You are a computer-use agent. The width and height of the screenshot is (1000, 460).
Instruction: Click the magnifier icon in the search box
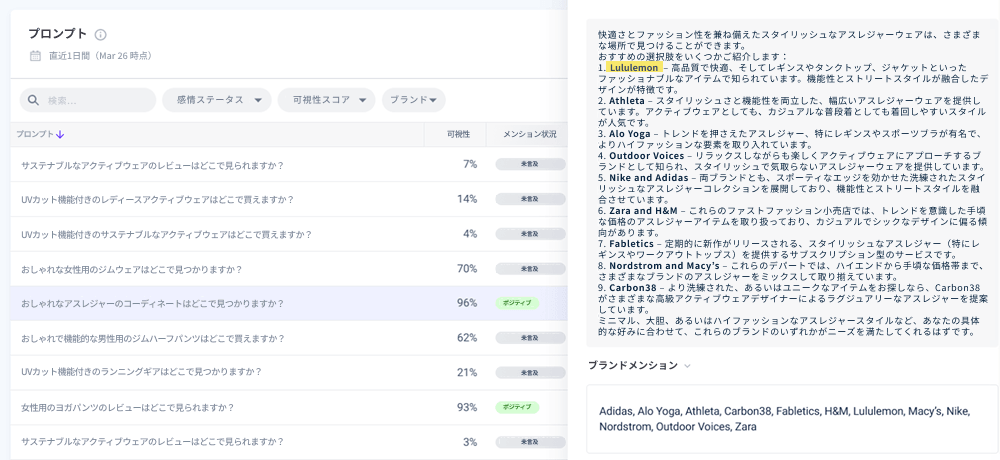33,100
